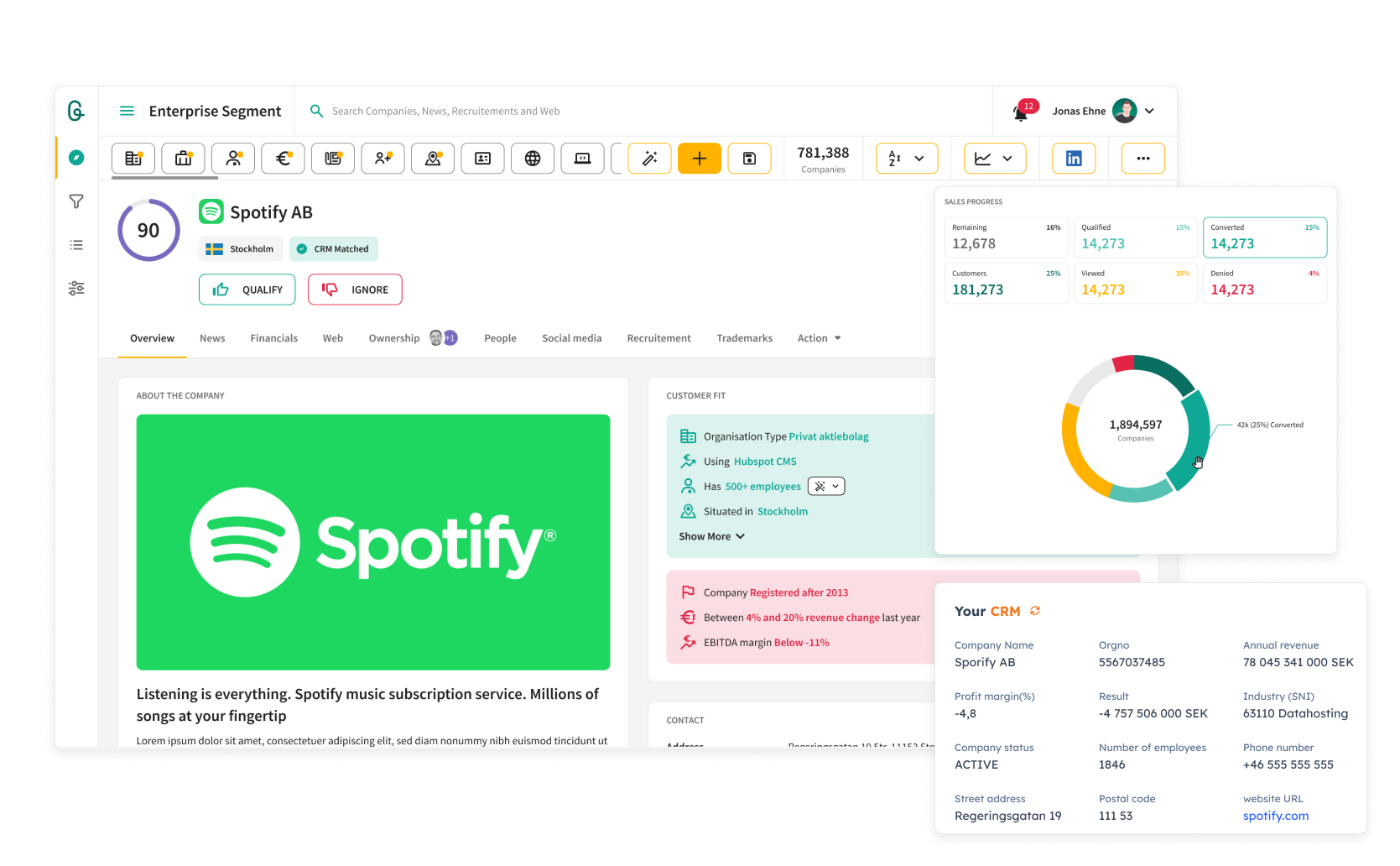Screen dimensions: 1400x866
Task: Click the Spotify banner image
Action: (373, 542)
